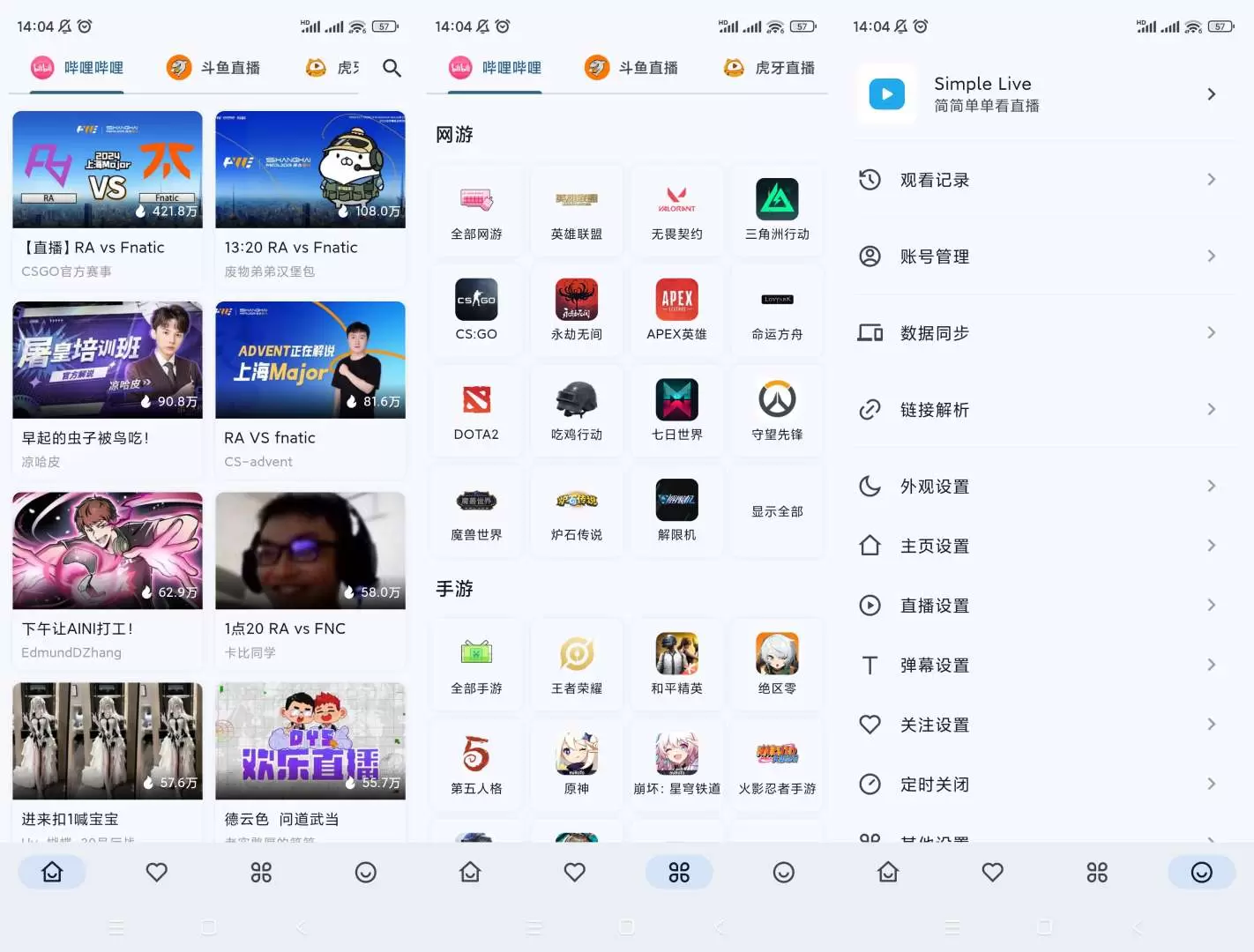This screenshot has height=952, width=1254.
Task: Open 定时关闭 sleep timer
Action: 1045,785
